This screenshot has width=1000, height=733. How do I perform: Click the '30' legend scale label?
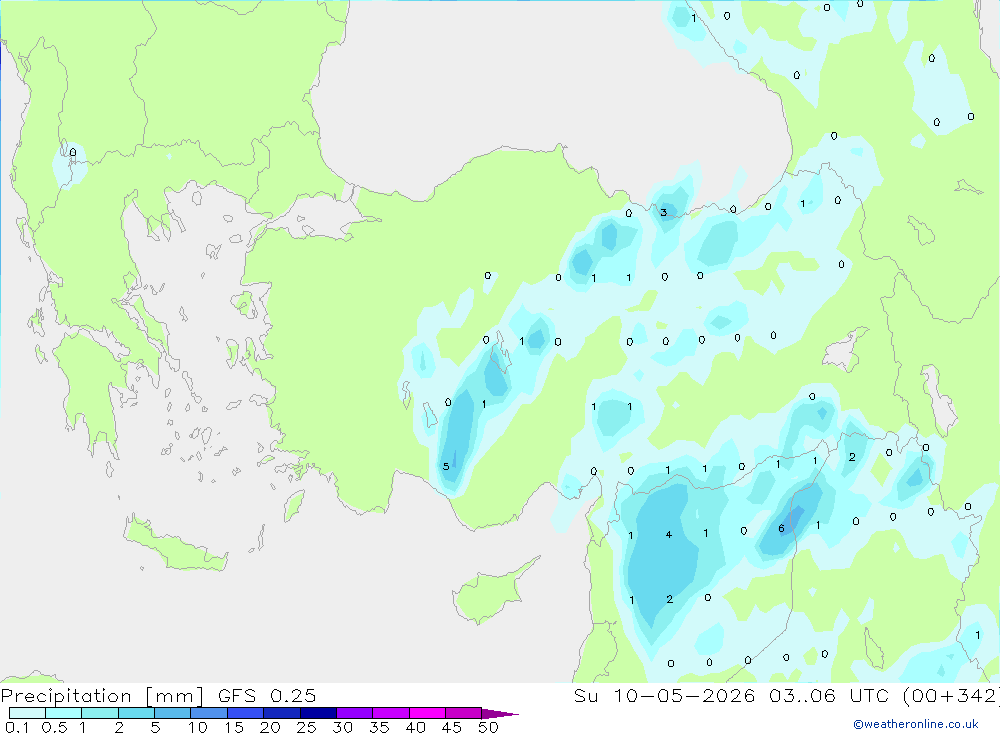[343, 727]
